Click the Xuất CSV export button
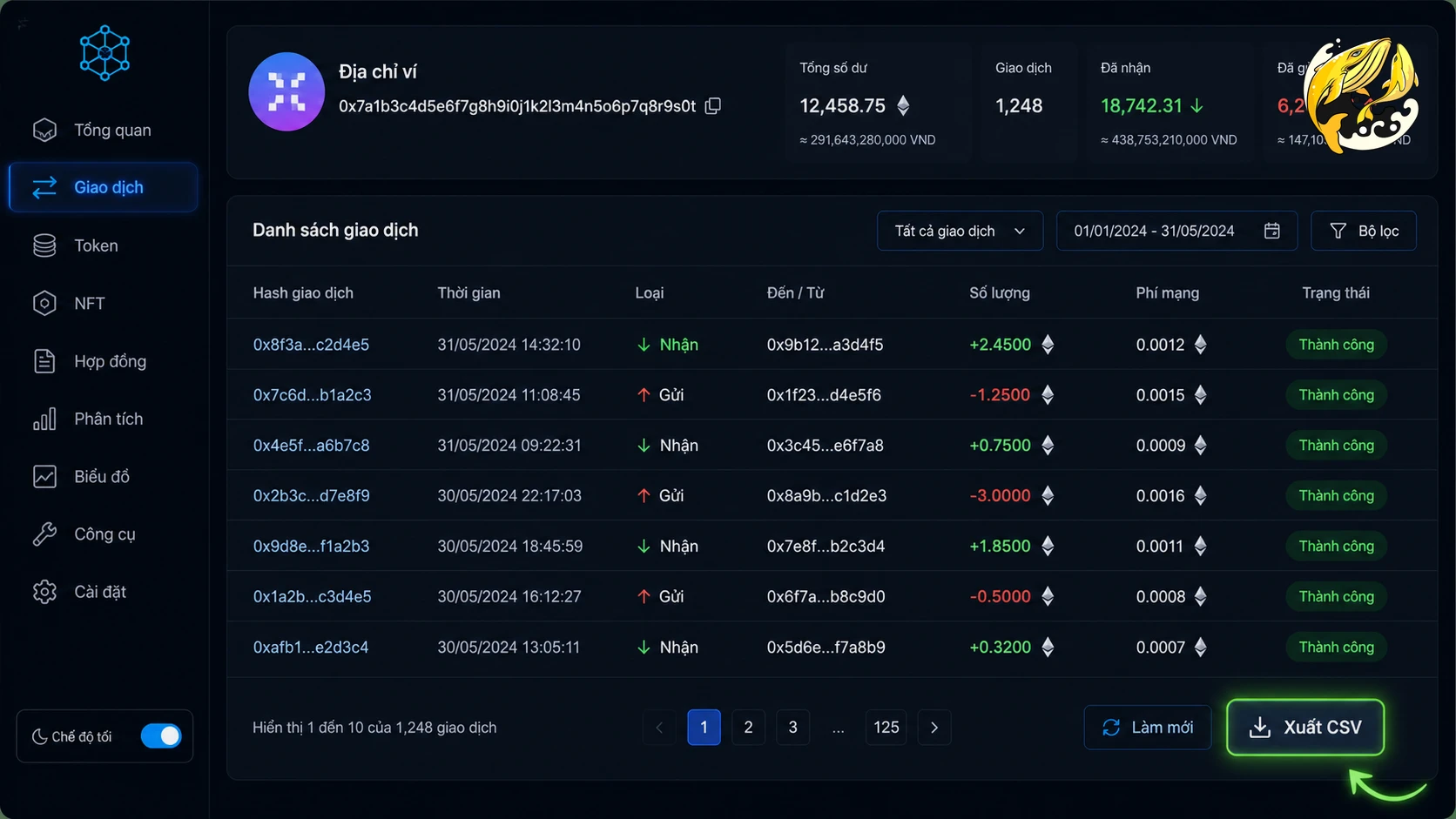 (1305, 728)
